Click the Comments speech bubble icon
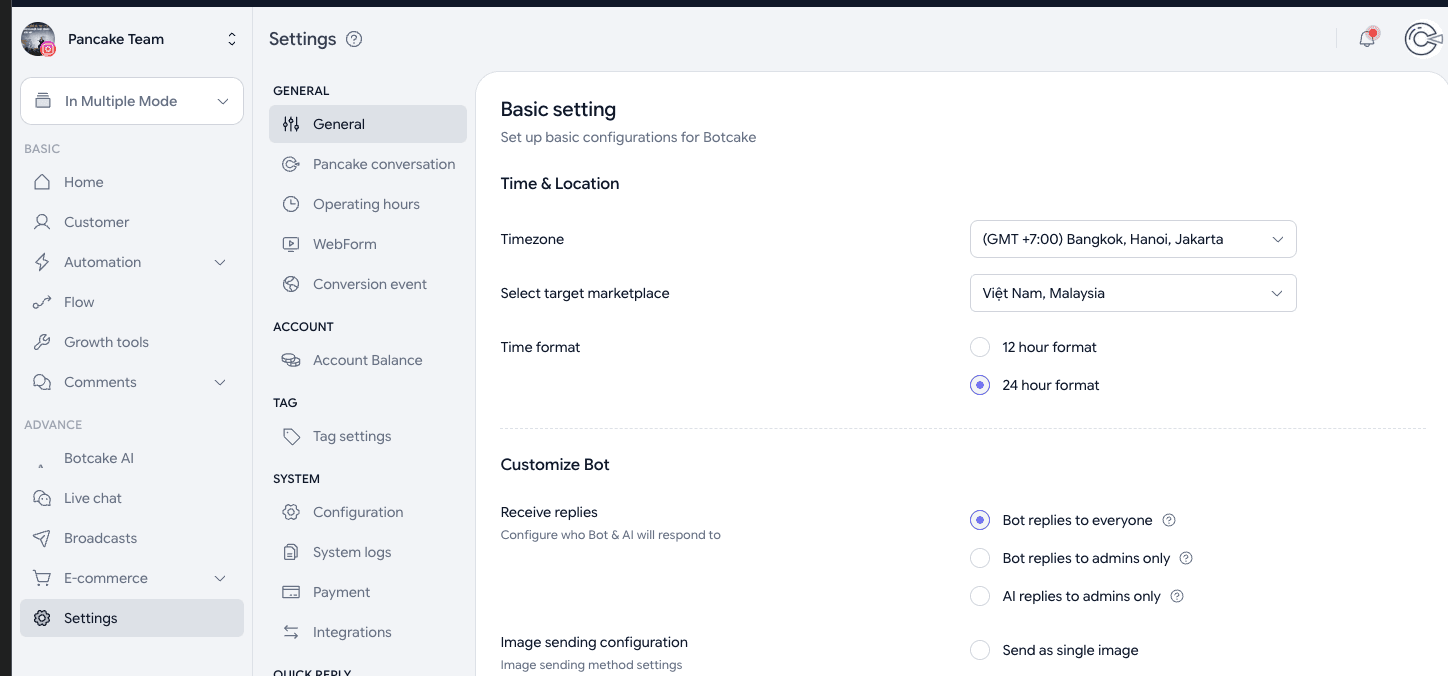This screenshot has height=676, width=1448. (42, 382)
